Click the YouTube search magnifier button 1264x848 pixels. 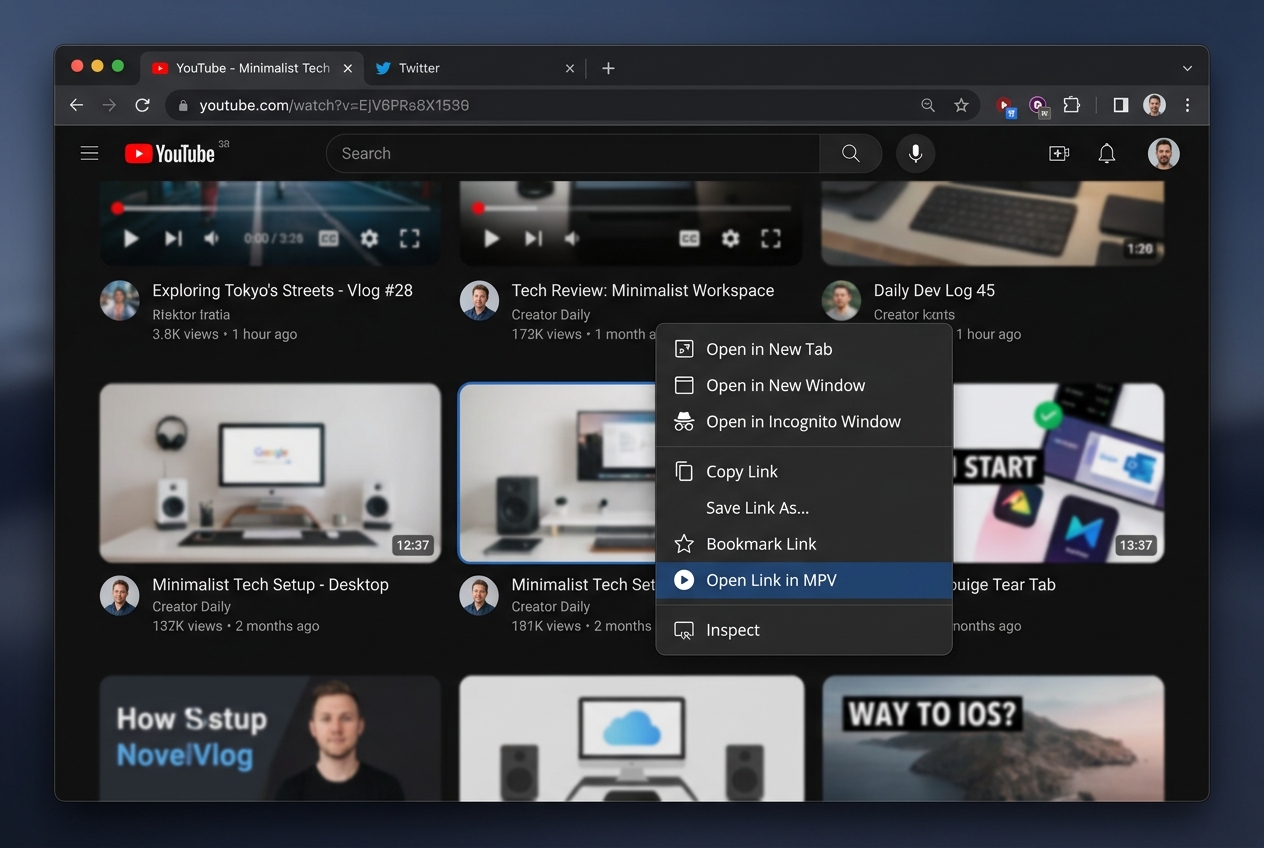coord(851,153)
